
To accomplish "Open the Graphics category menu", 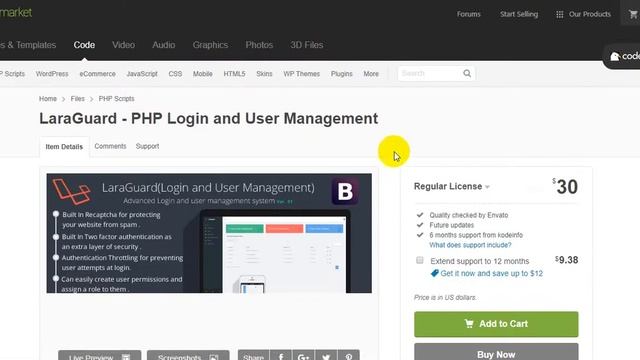I will pyautogui.click(x=210, y=45).
